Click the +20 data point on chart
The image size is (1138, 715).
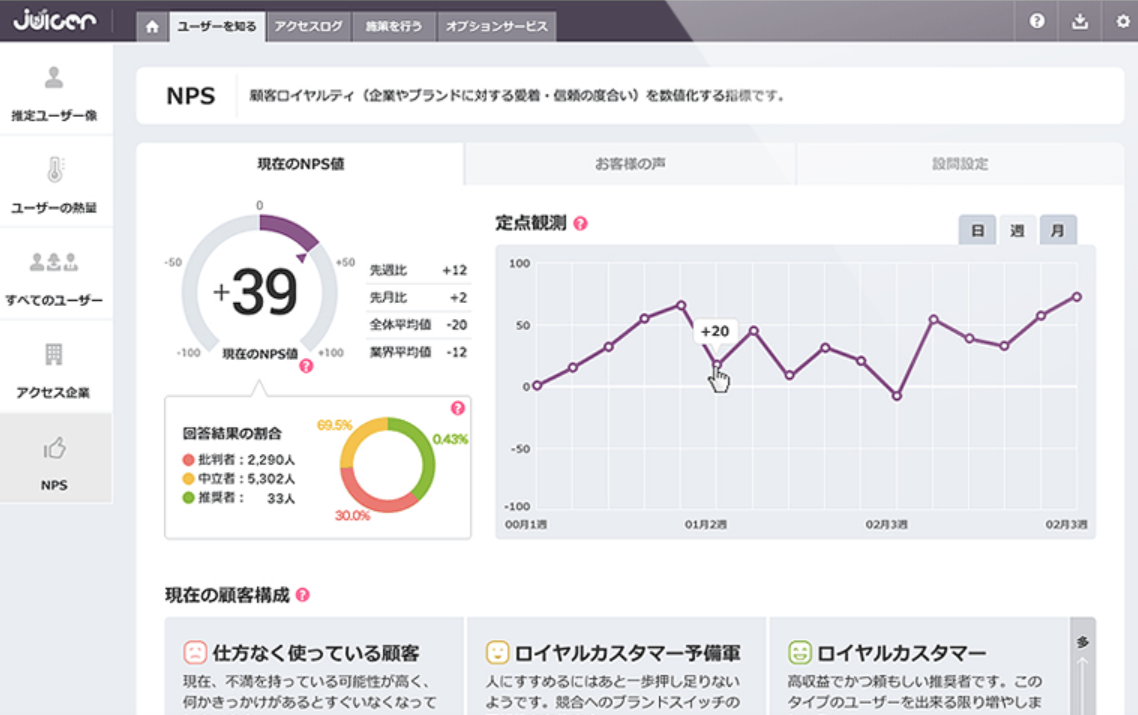point(717,365)
